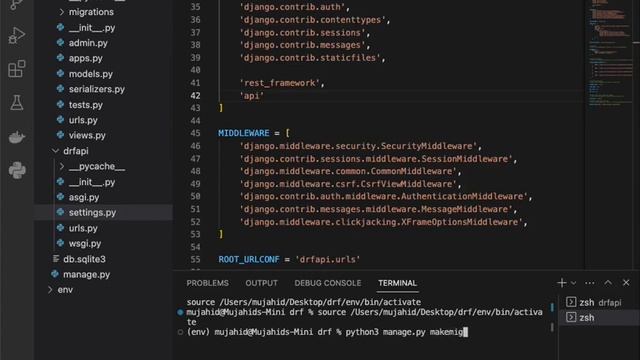Close the terminal panel
The height and width of the screenshot is (360, 640).
[x=626, y=282]
